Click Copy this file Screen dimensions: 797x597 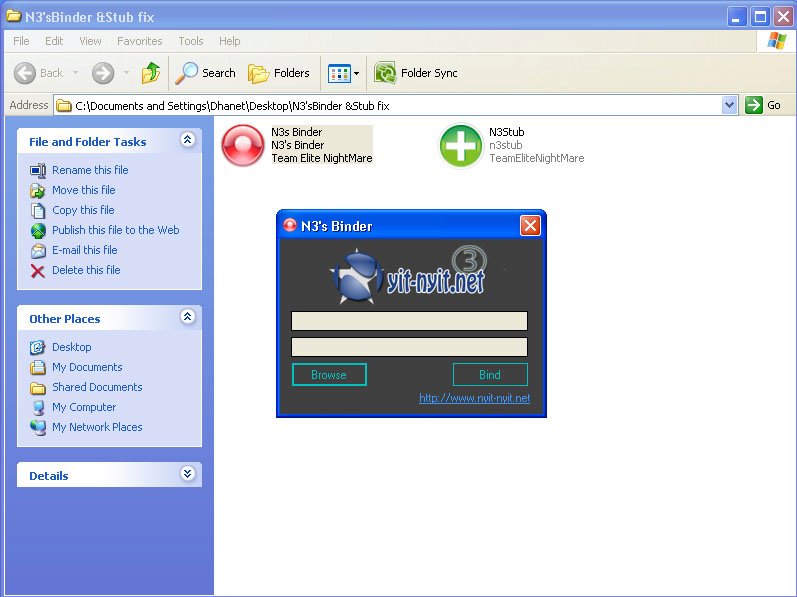click(x=83, y=210)
